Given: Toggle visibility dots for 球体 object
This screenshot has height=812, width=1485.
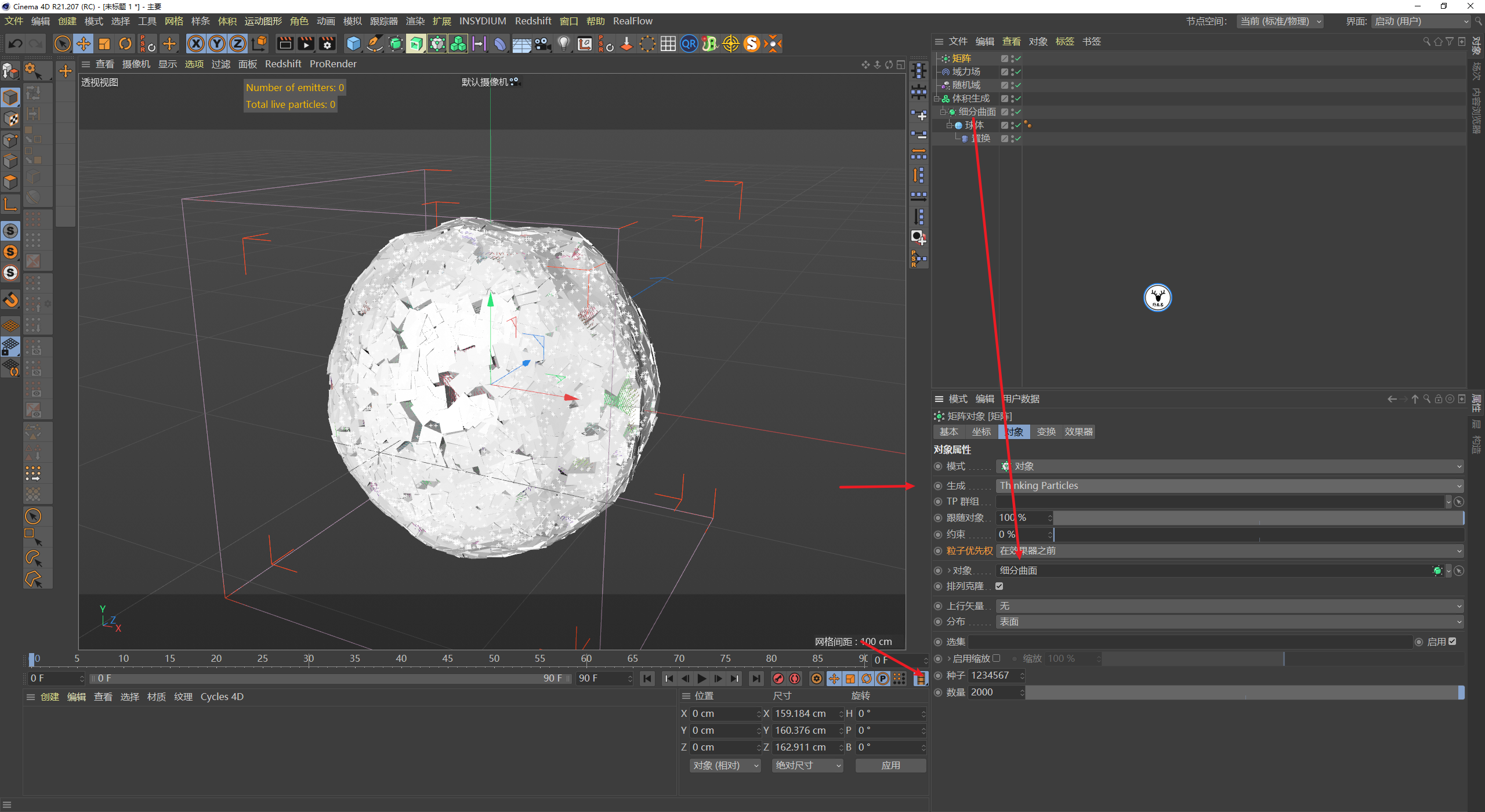Looking at the screenshot, I should [x=1012, y=125].
